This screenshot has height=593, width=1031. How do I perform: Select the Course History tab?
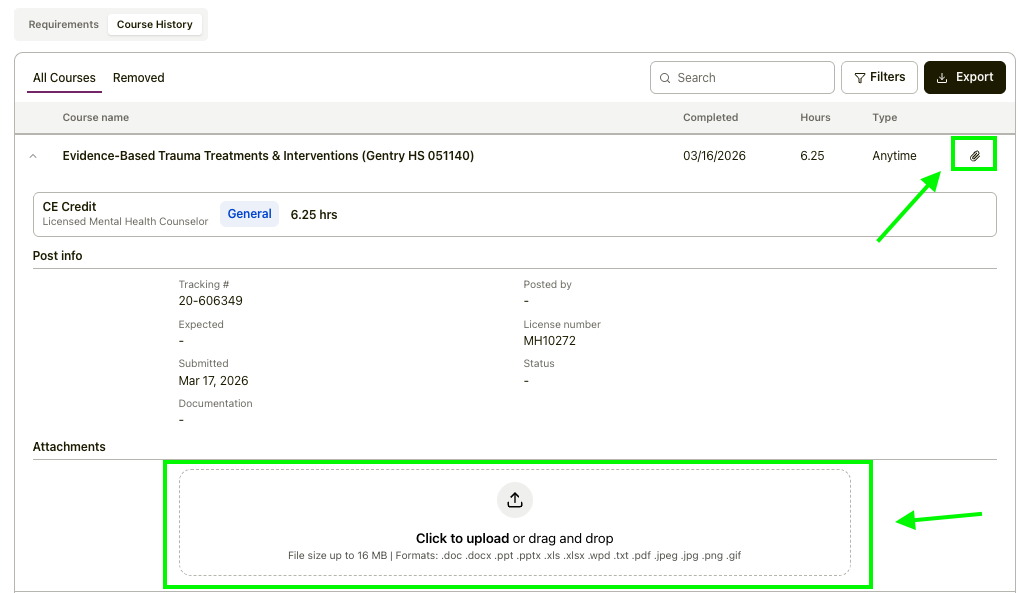[x=154, y=24]
